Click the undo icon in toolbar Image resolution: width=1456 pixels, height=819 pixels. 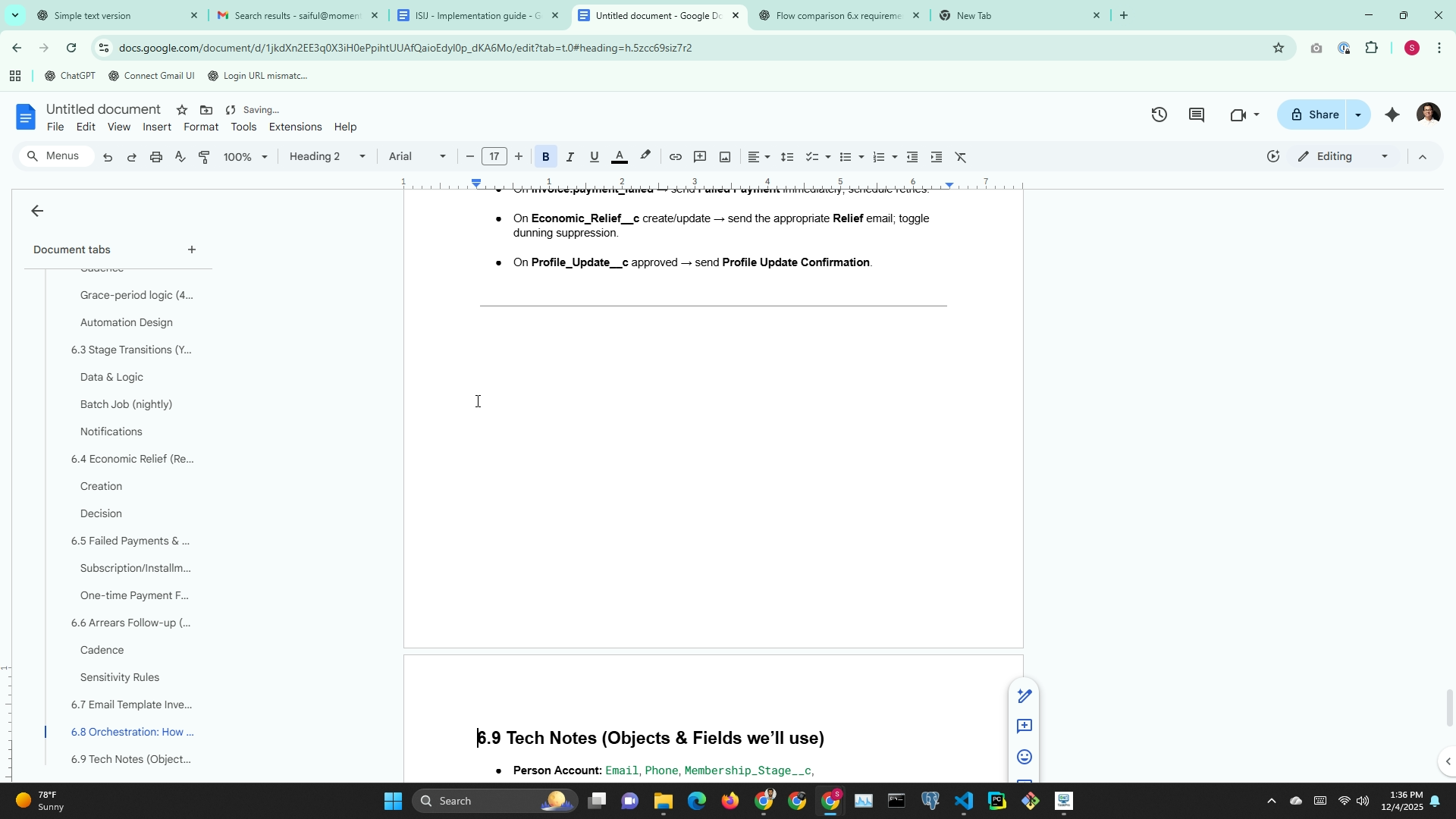(108, 157)
